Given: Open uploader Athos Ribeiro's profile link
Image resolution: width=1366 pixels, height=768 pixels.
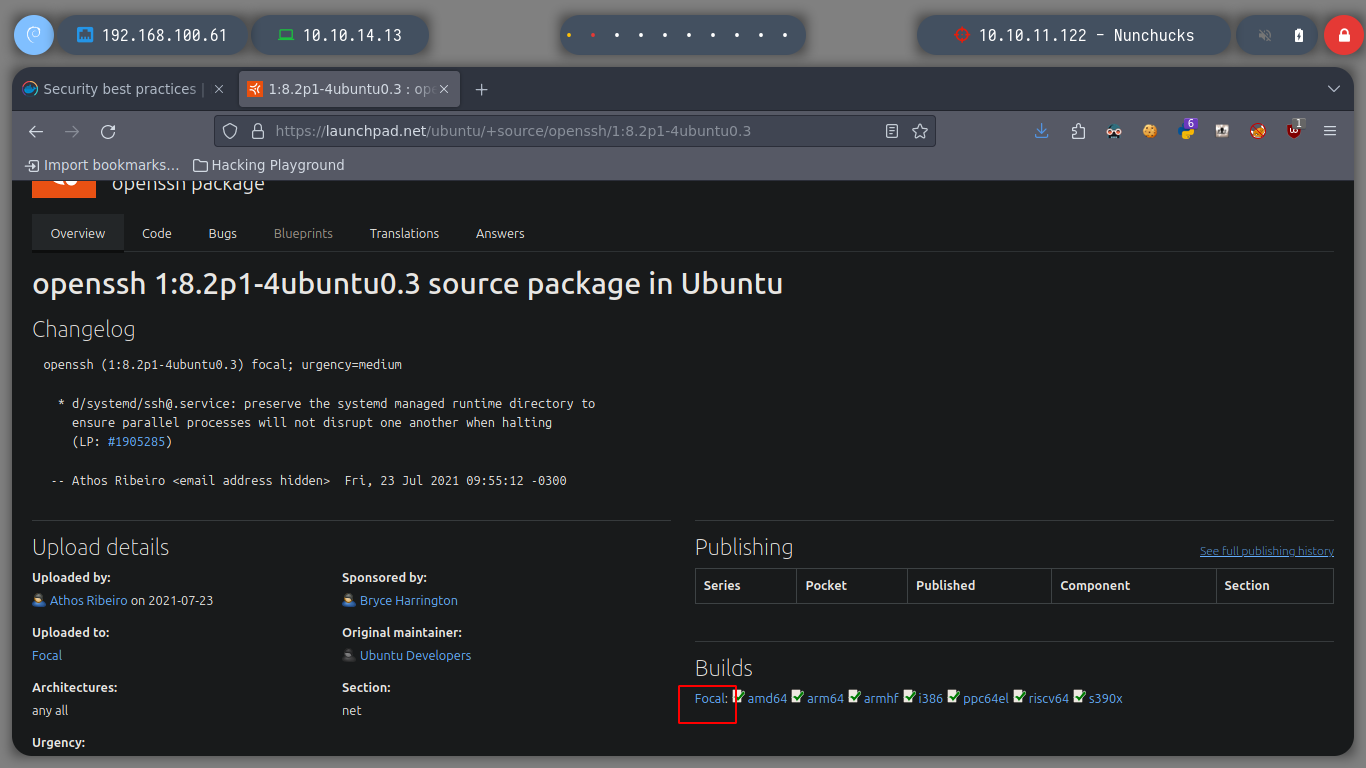Looking at the screenshot, I should click(x=89, y=601).
